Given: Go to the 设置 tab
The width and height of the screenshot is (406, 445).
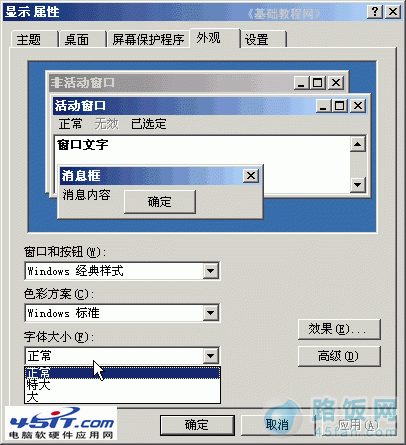Looking at the screenshot, I should coord(263,39).
